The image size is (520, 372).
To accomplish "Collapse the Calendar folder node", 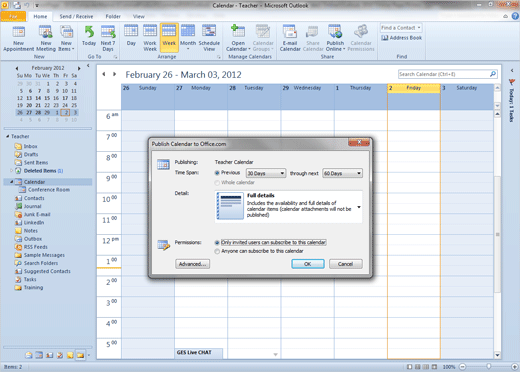I will (x=11, y=182).
